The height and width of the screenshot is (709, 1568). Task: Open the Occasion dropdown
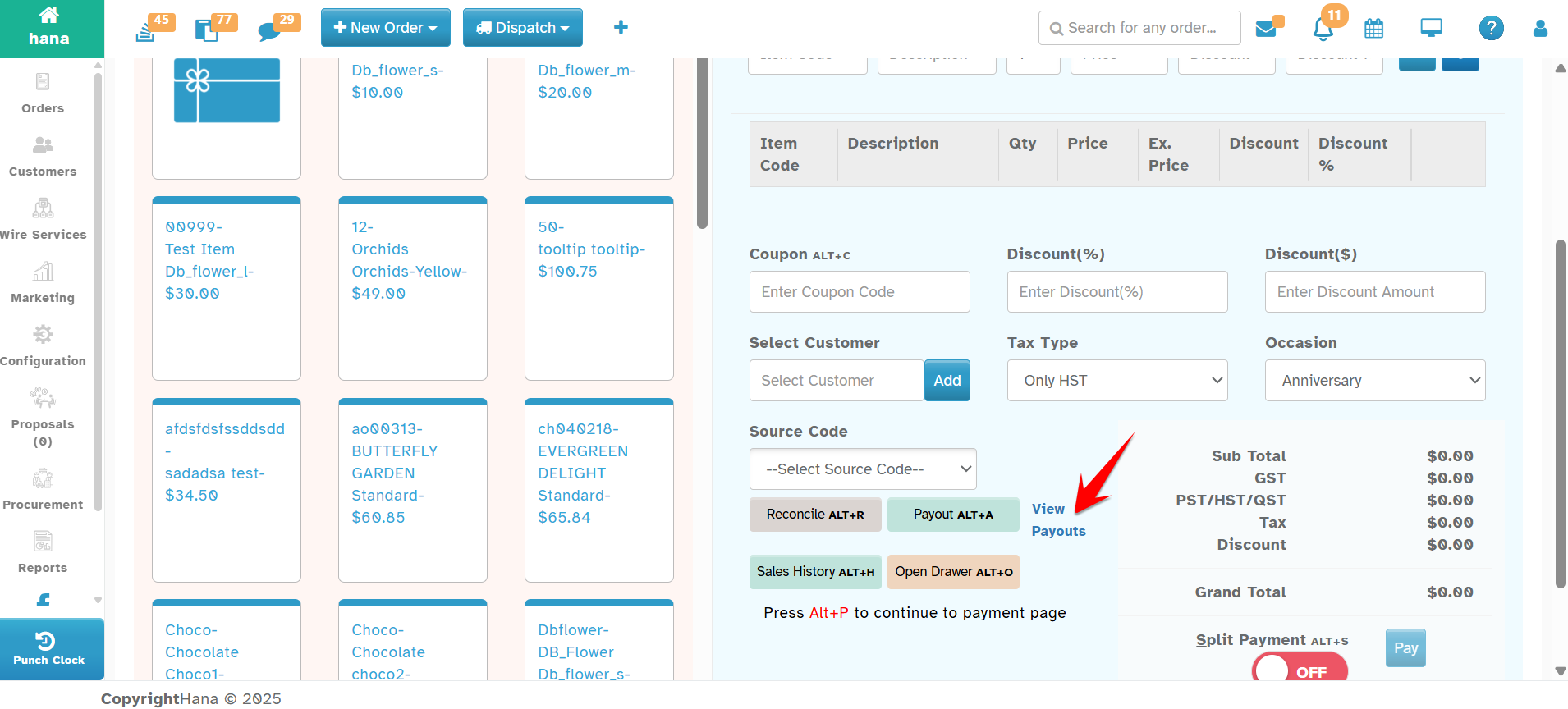(1375, 381)
